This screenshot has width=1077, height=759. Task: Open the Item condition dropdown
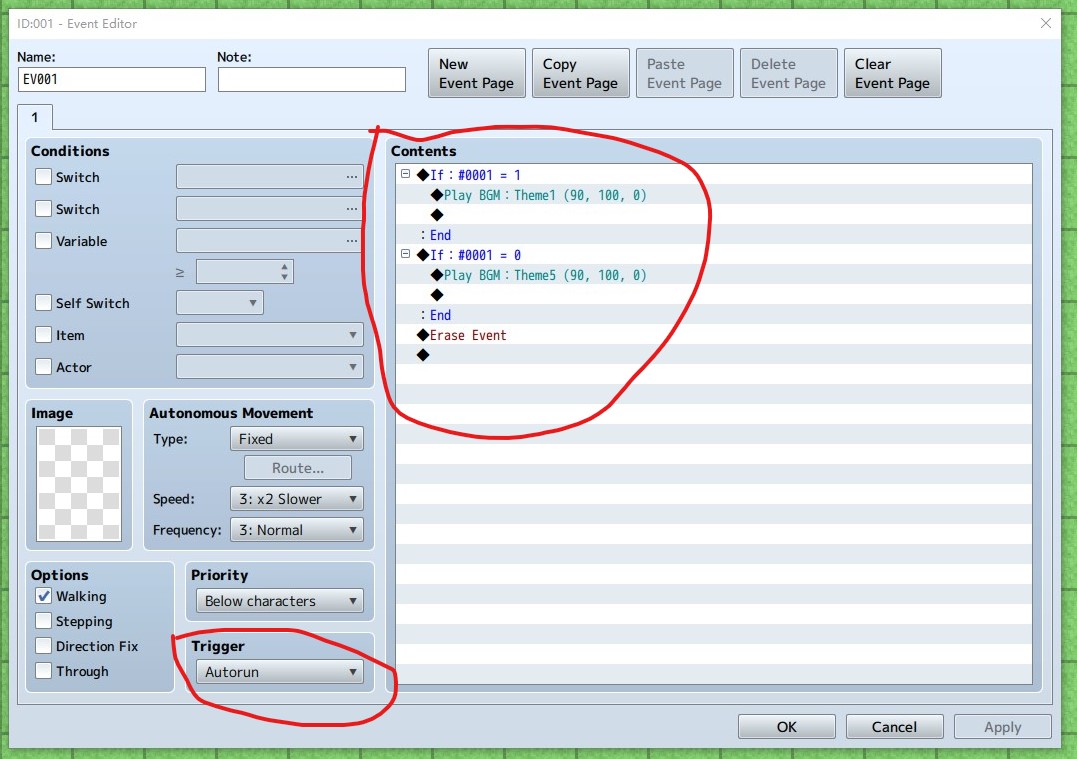(x=269, y=335)
